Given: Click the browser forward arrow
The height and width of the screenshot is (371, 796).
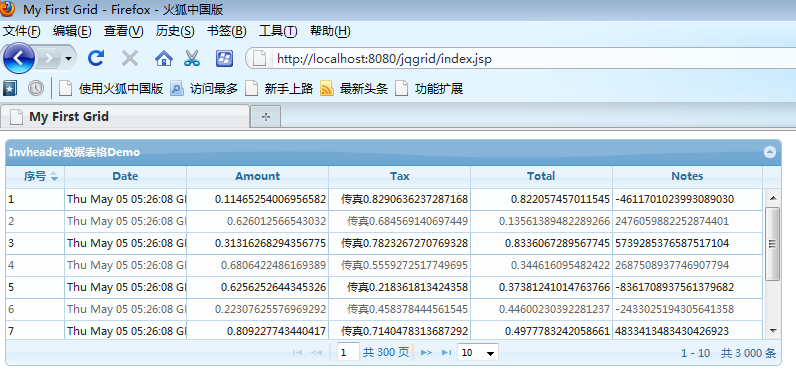Looking at the screenshot, I should [49, 59].
